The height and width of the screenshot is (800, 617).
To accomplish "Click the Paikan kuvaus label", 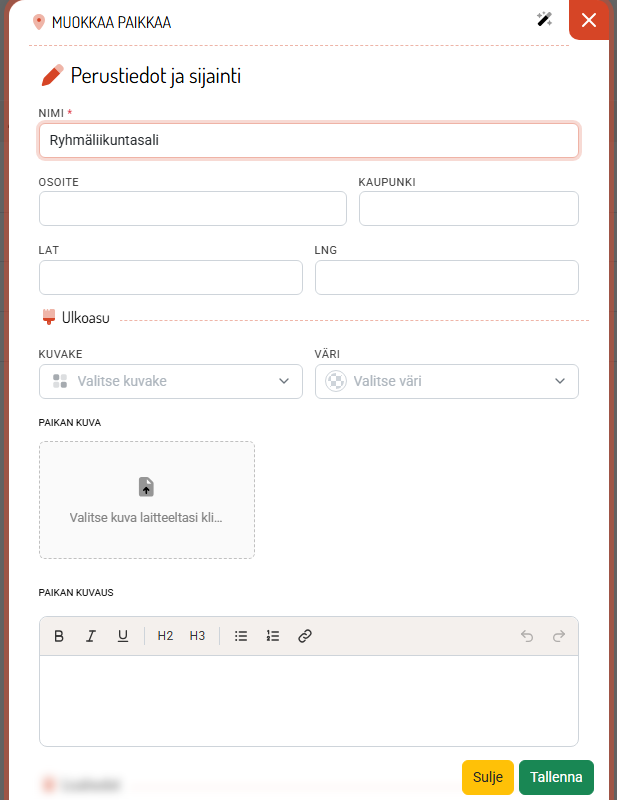I will pyautogui.click(x=76, y=592).
